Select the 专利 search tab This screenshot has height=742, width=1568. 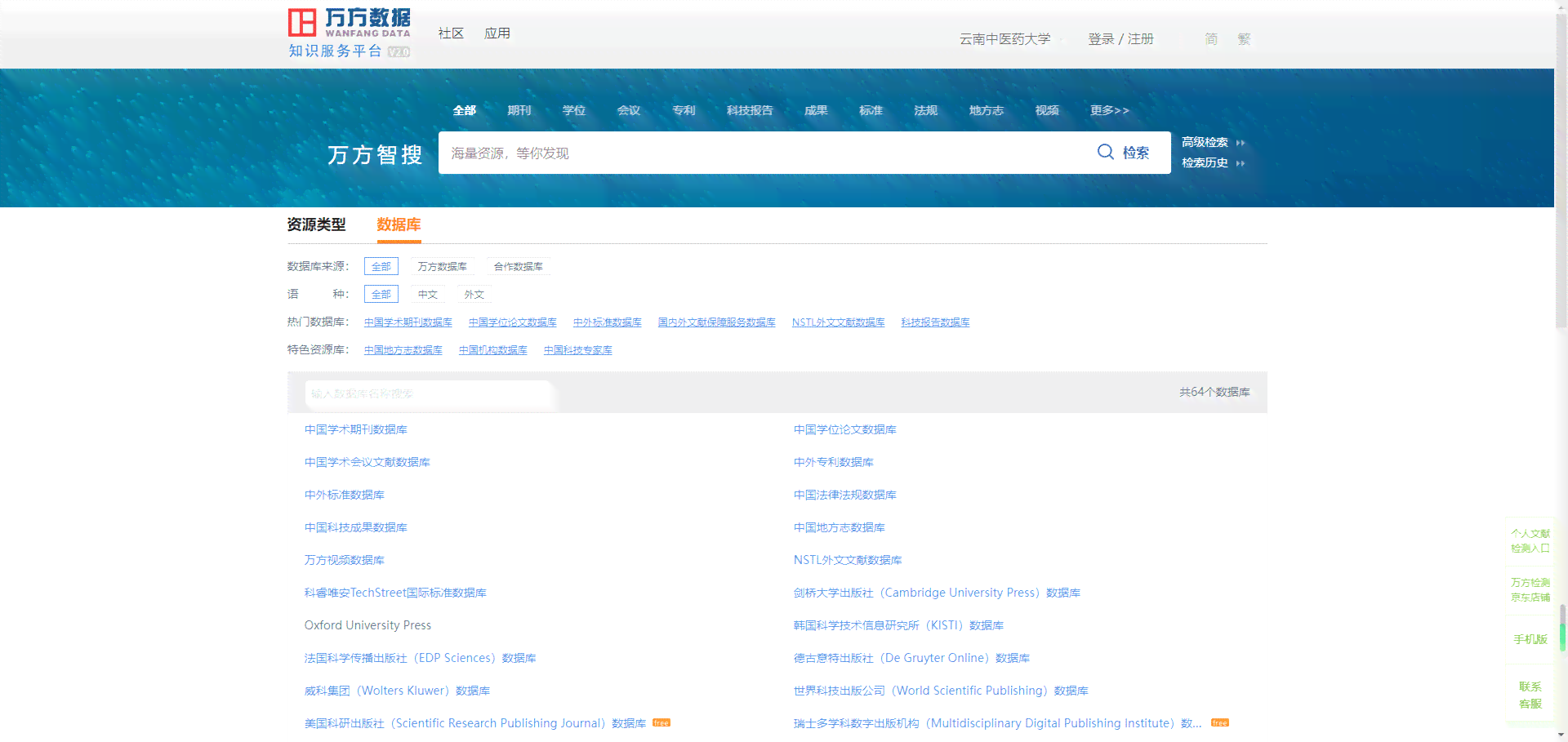tap(684, 110)
